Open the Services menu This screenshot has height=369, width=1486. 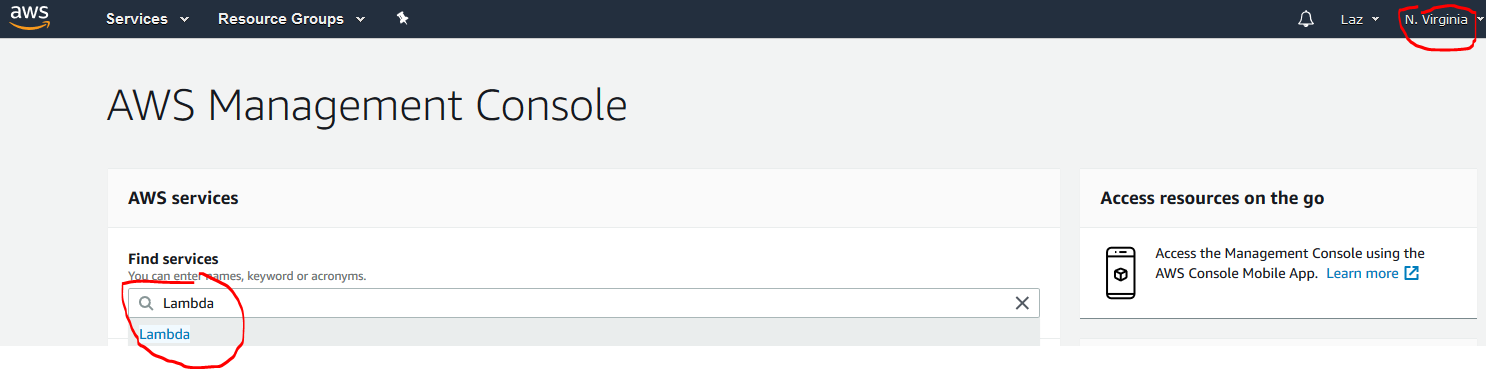coord(147,19)
